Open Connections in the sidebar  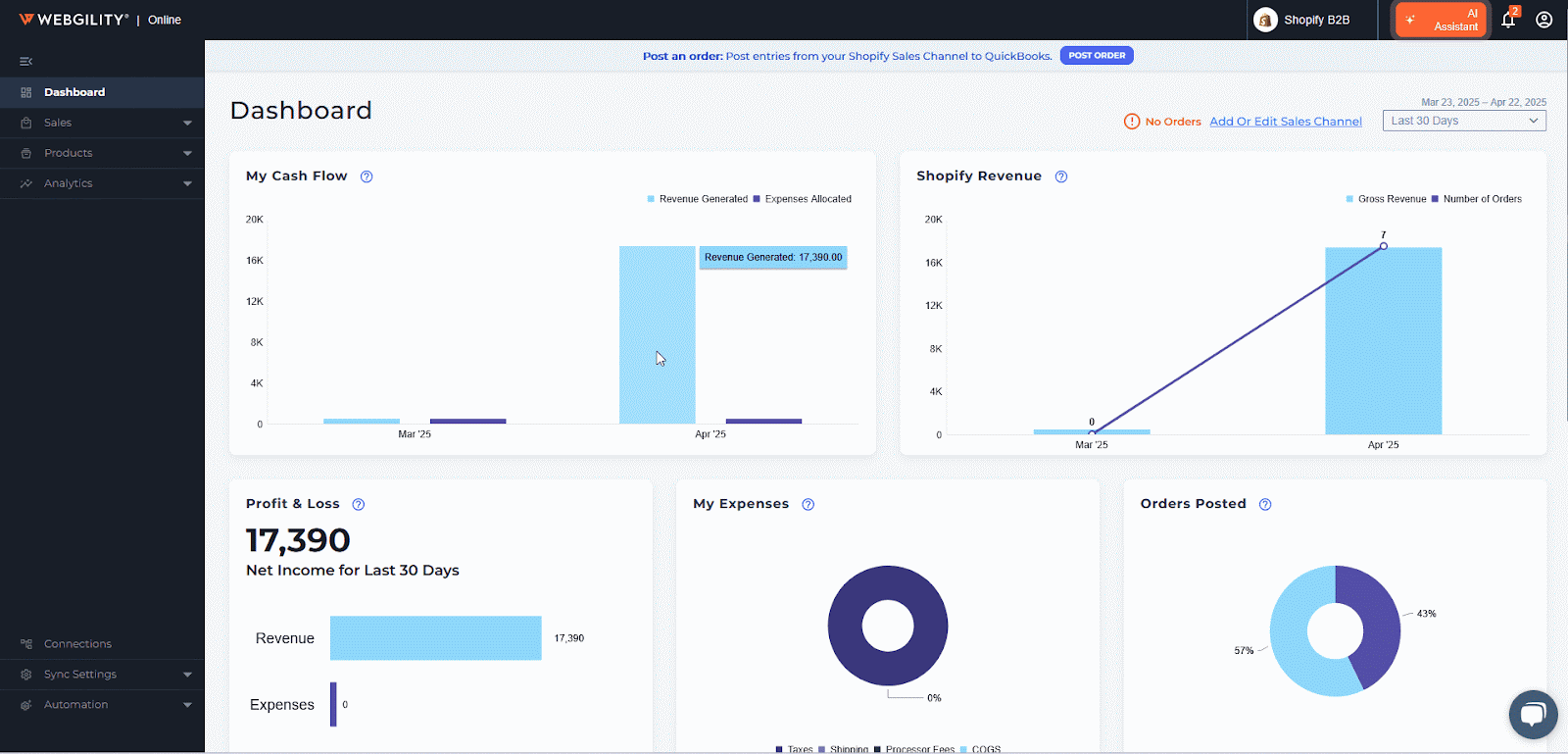point(77,644)
